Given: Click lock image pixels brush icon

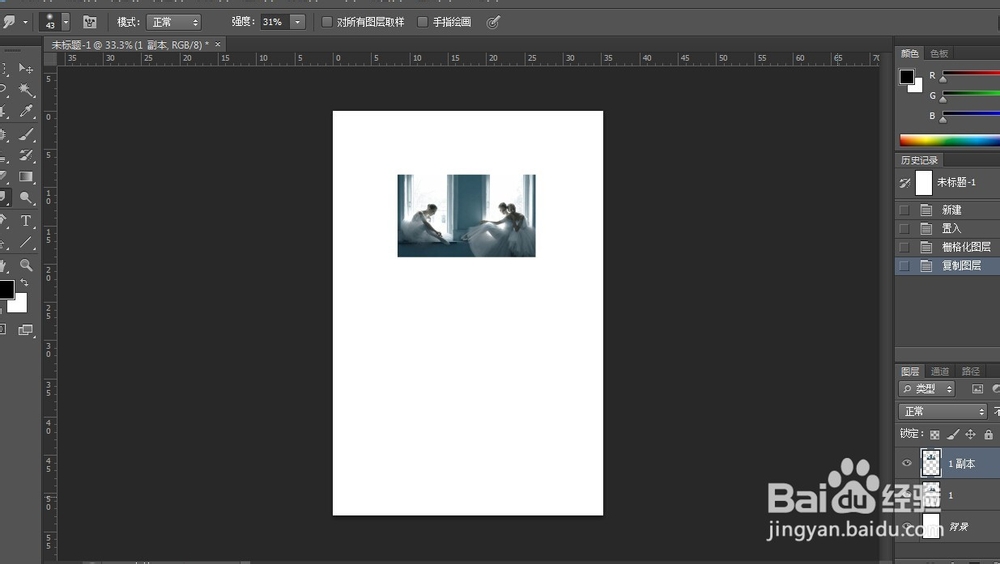Looking at the screenshot, I should (953, 434).
